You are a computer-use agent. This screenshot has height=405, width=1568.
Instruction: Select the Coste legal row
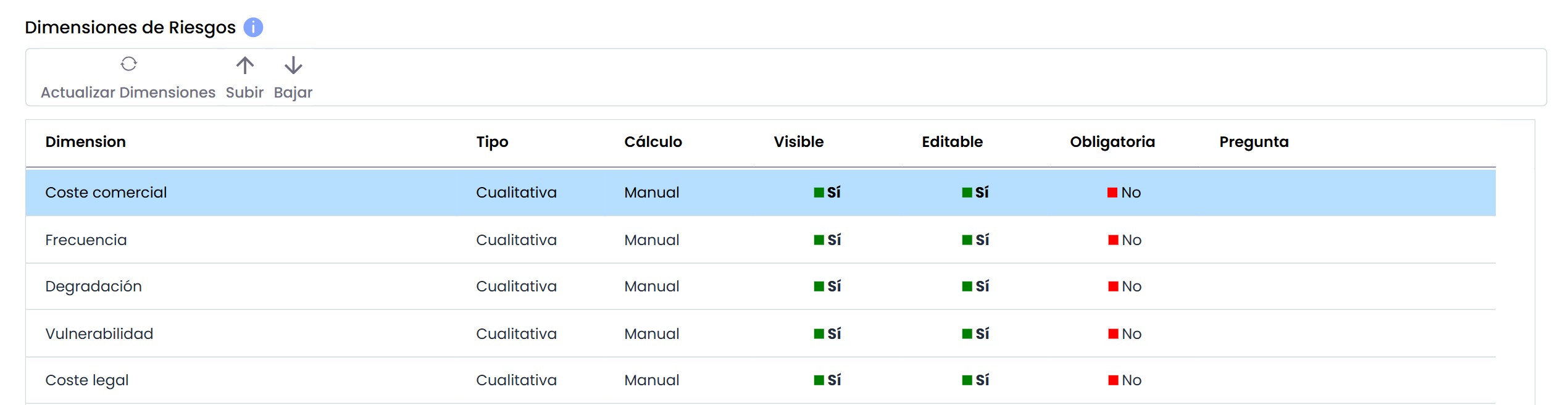coord(761,380)
